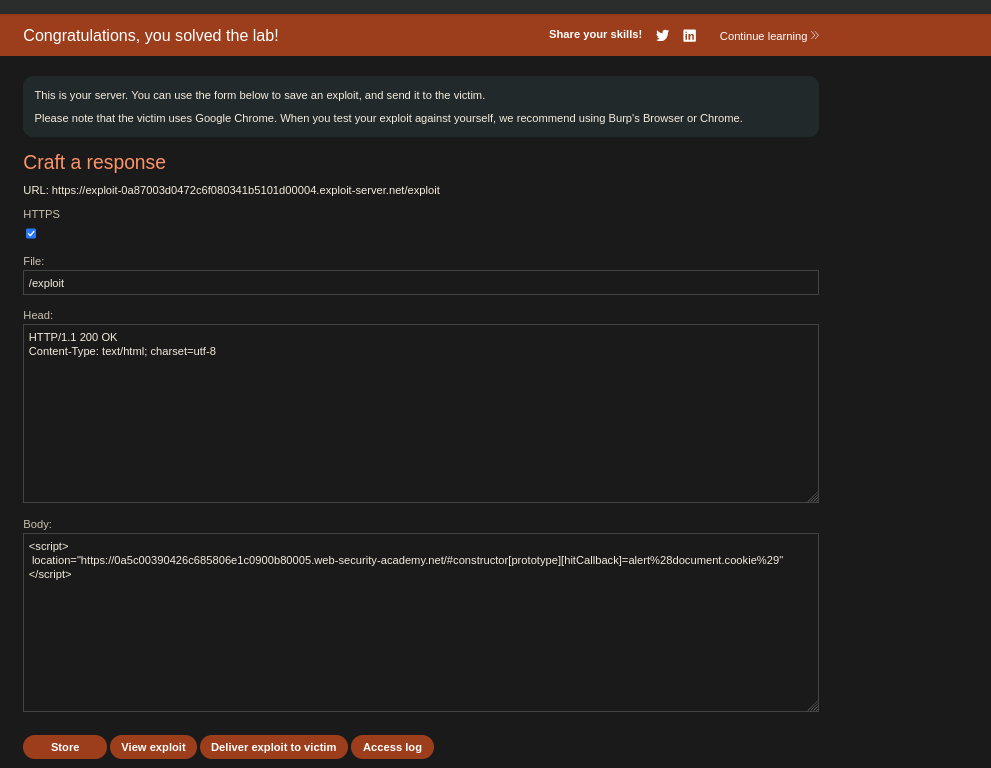
Task: Store the exploit
Action: (x=65, y=747)
